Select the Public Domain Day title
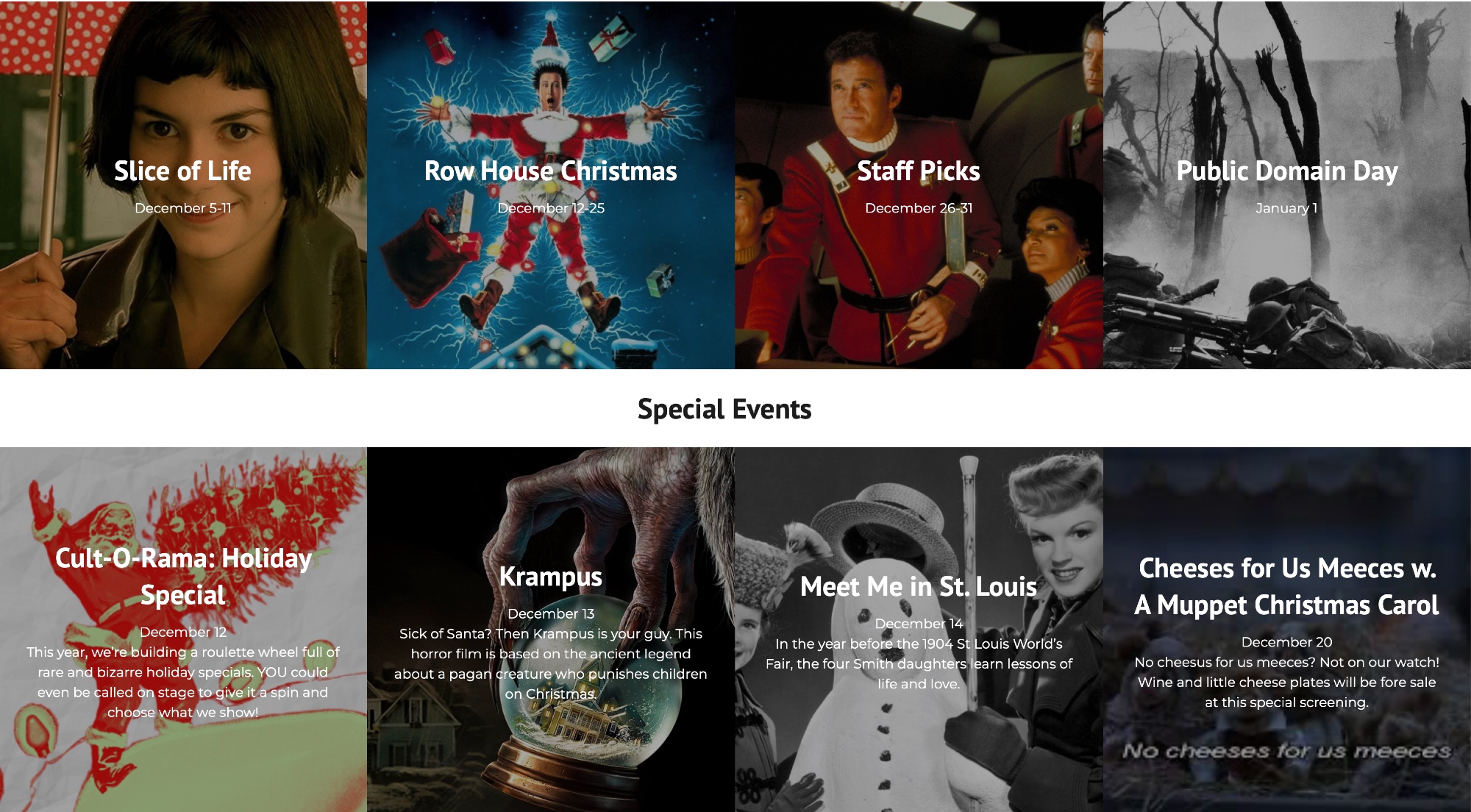Image resolution: width=1471 pixels, height=812 pixels. pyautogui.click(x=1286, y=171)
